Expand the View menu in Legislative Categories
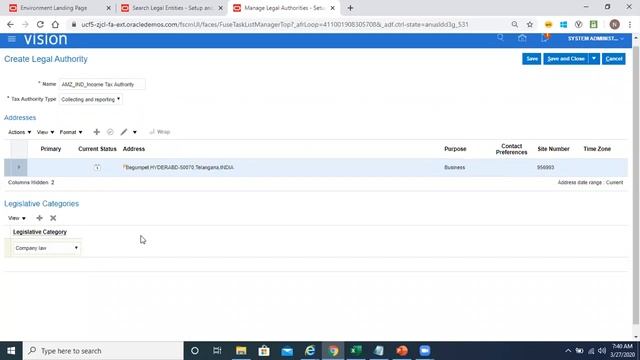This screenshot has width=640, height=360. [17, 218]
